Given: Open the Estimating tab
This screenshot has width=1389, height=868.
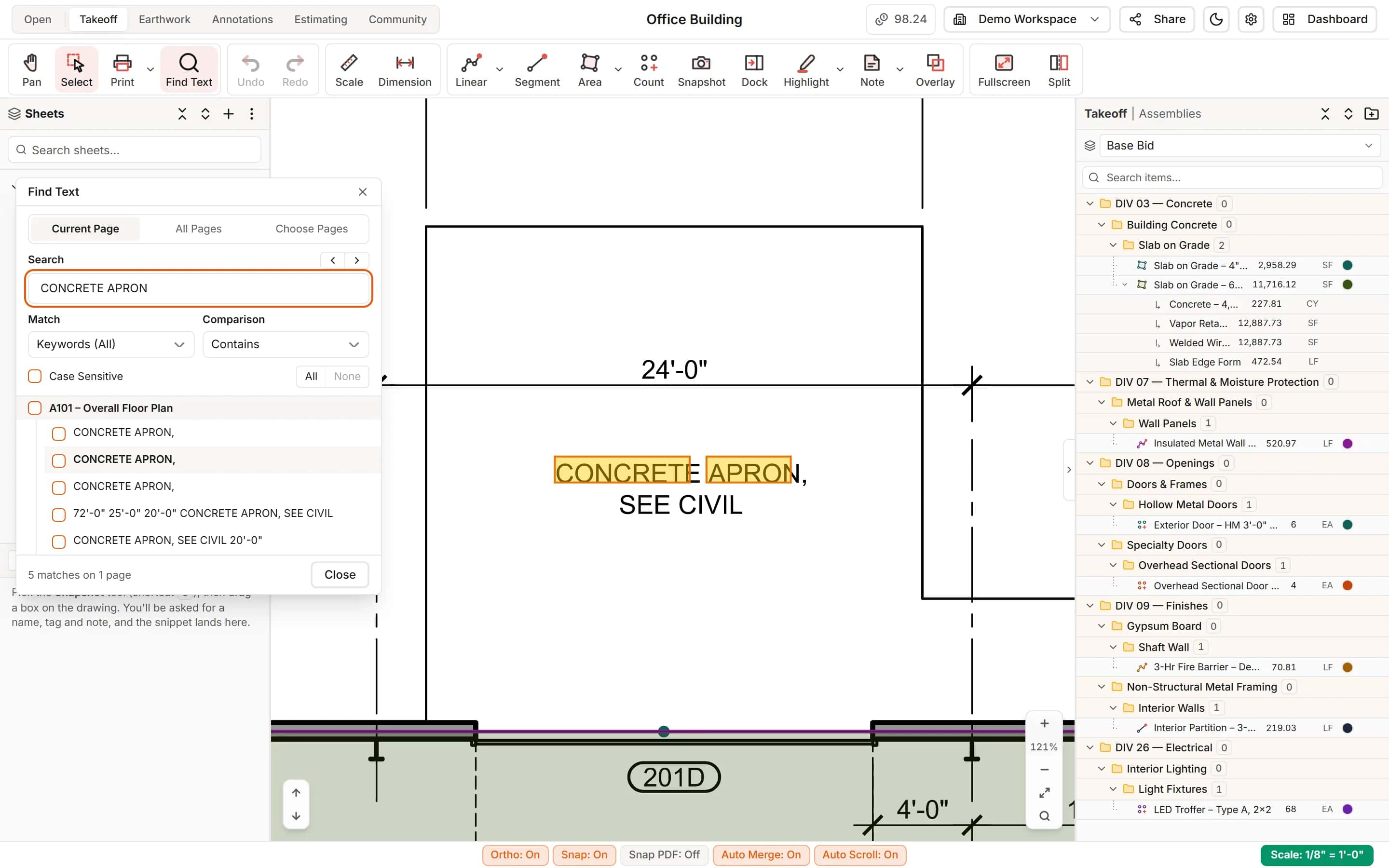Looking at the screenshot, I should pos(320,19).
